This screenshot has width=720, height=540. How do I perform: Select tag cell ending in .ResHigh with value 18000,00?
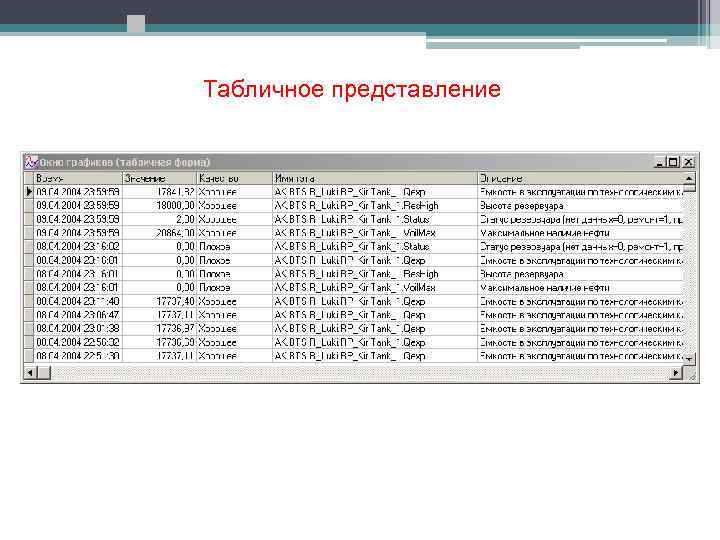tap(375, 205)
